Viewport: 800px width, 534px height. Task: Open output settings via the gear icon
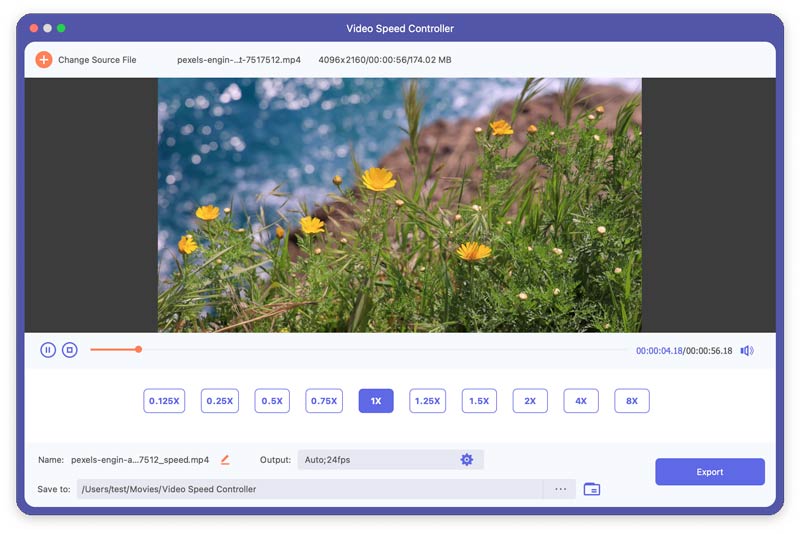466,460
